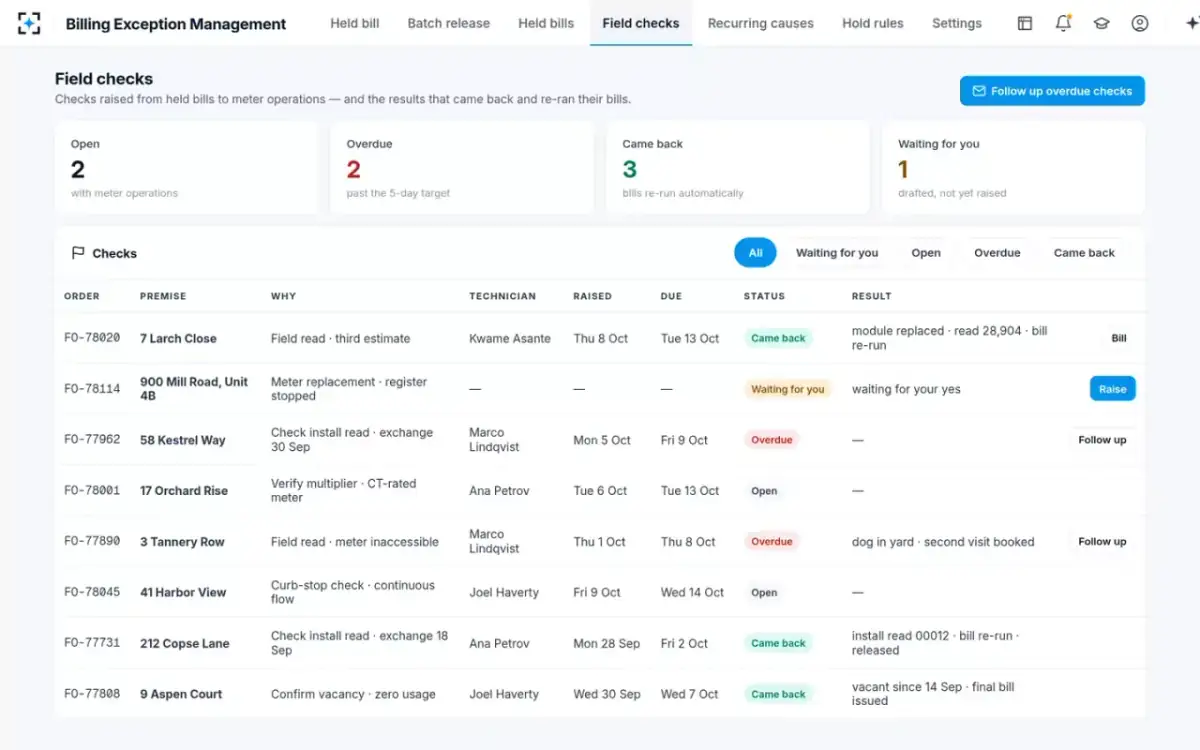Click order number FO-77808
The width and height of the screenshot is (1200, 750).
pyautogui.click(x=92, y=694)
